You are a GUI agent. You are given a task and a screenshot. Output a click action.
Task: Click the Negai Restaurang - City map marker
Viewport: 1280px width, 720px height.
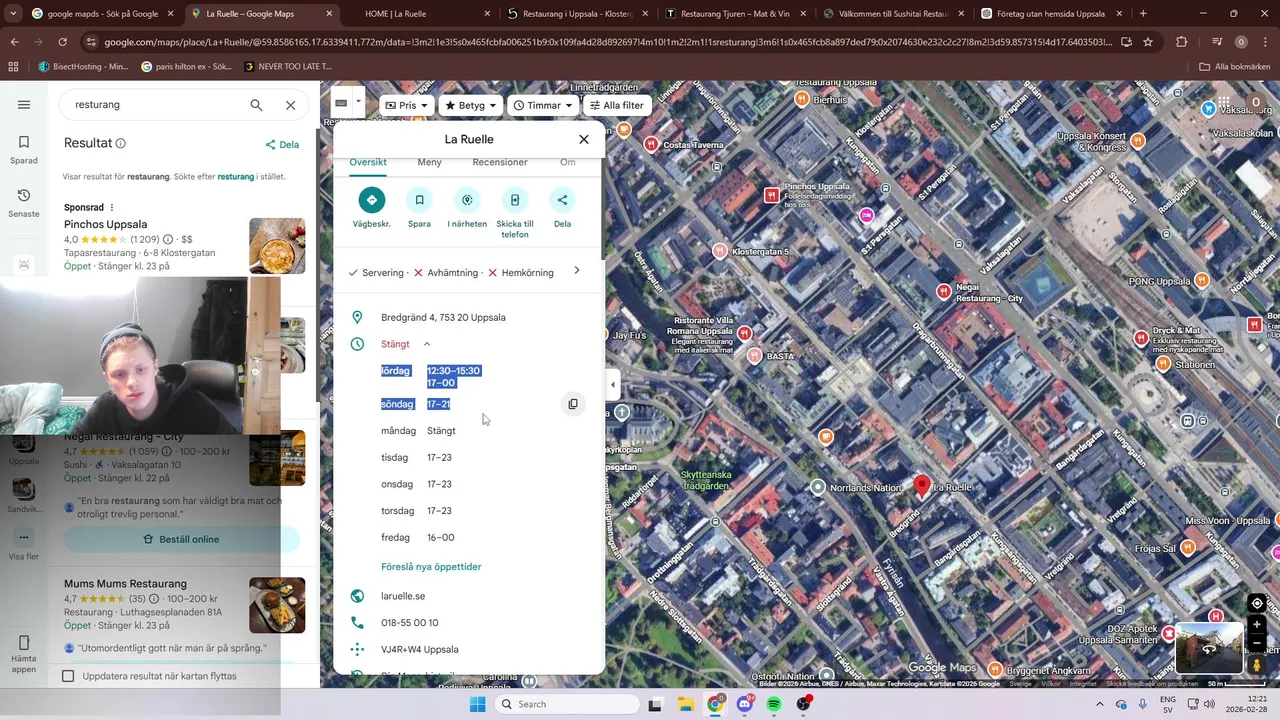(x=943, y=291)
